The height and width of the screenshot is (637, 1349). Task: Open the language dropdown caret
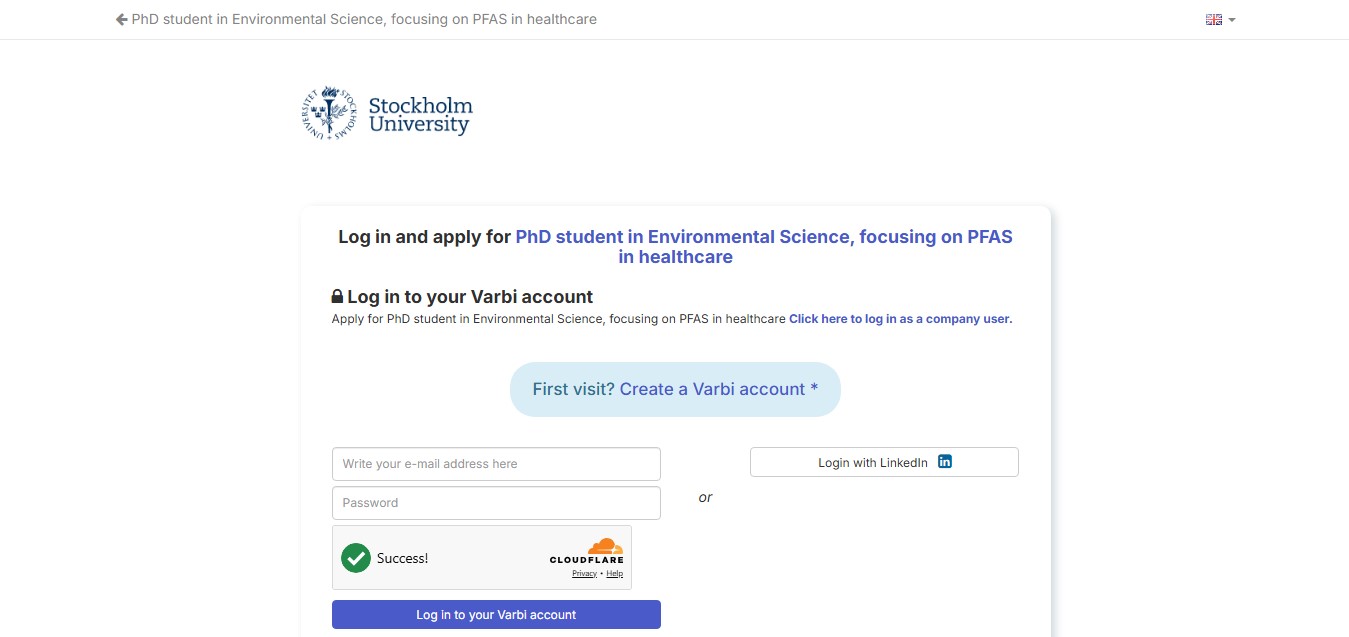tap(1232, 20)
